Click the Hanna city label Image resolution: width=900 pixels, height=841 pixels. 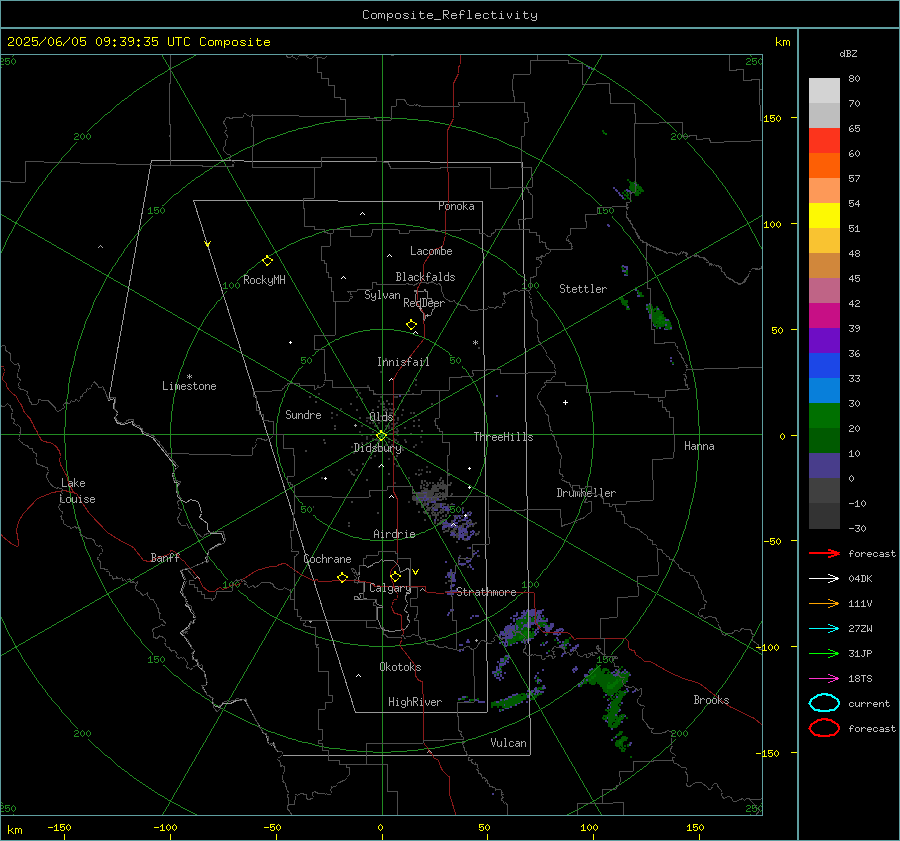(699, 446)
